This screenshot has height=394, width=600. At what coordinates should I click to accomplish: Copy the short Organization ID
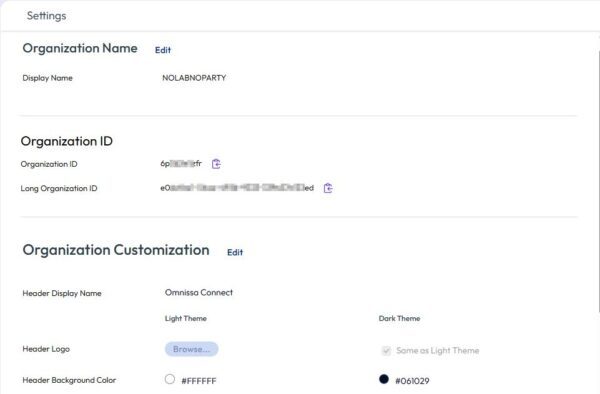point(216,164)
